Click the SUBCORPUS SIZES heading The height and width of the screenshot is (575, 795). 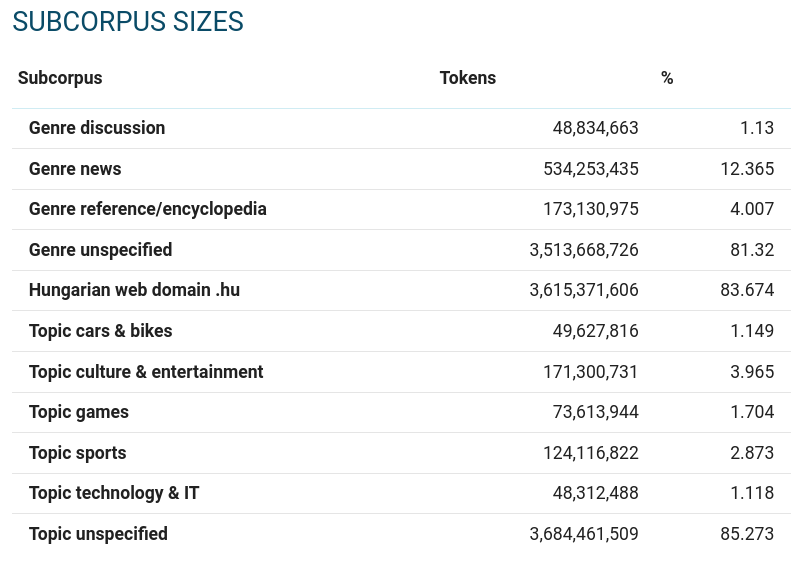tap(128, 22)
